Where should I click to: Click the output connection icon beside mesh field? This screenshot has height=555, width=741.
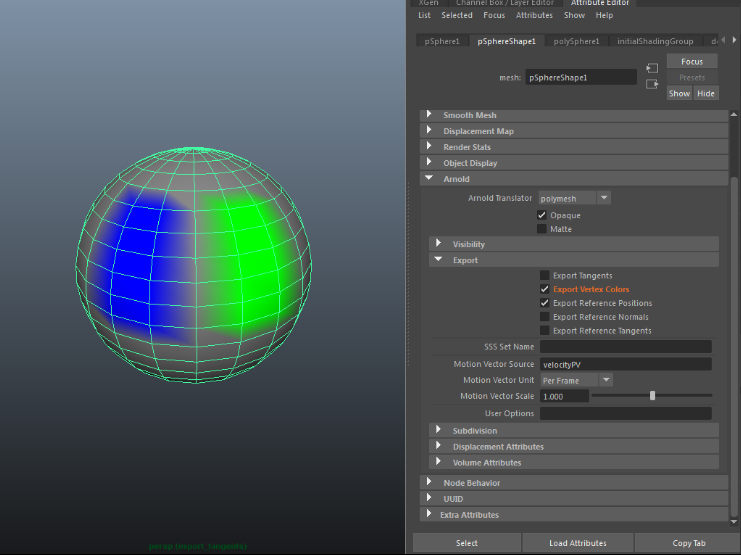652,84
